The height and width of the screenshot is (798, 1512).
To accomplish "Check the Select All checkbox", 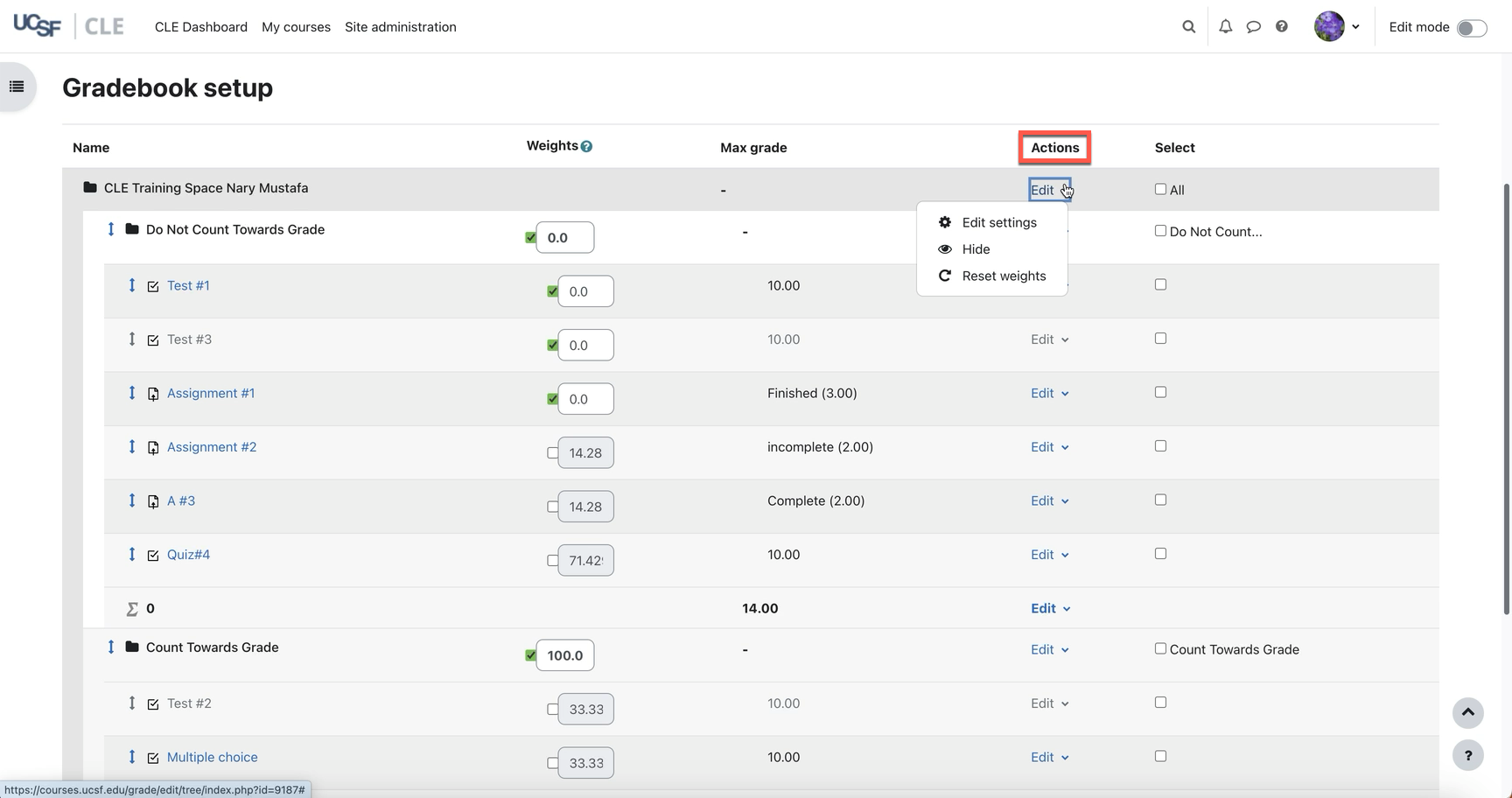I will [1160, 189].
